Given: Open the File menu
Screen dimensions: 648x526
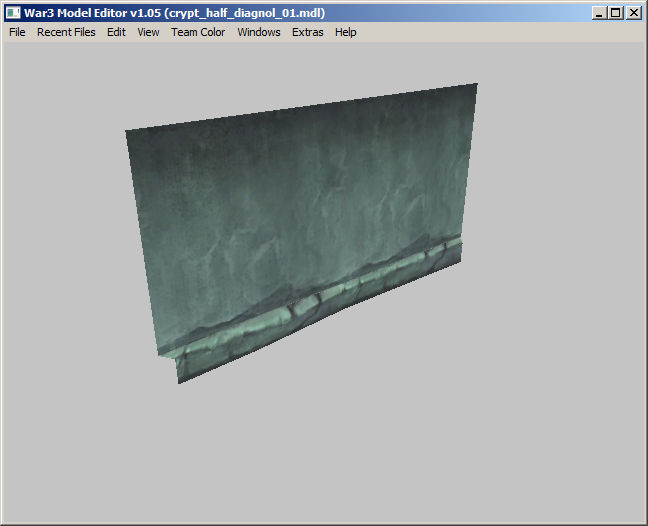Looking at the screenshot, I should click(17, 32).
